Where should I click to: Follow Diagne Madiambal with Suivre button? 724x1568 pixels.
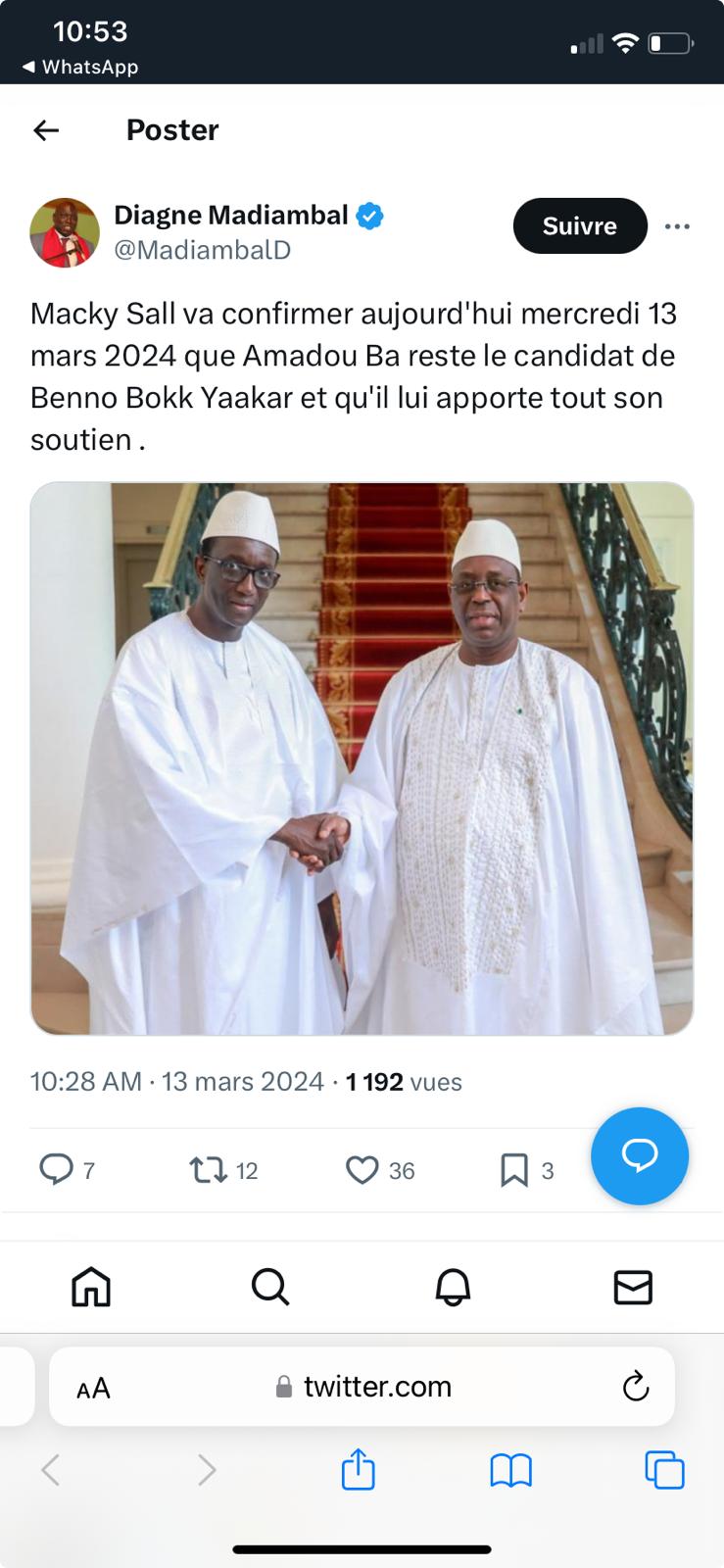[x=580, y=226]
